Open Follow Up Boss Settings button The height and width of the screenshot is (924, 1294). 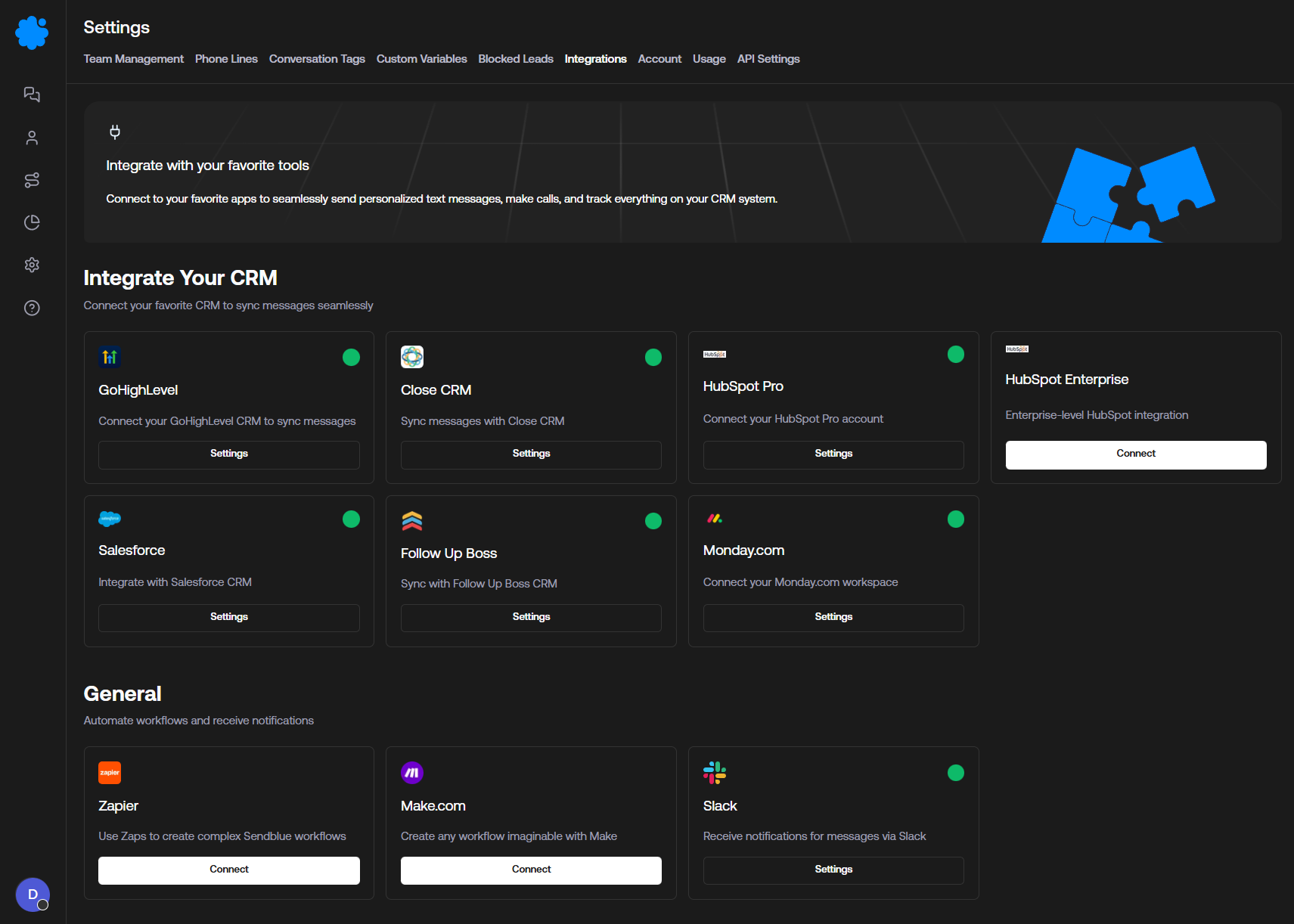(x=531, y=618)
